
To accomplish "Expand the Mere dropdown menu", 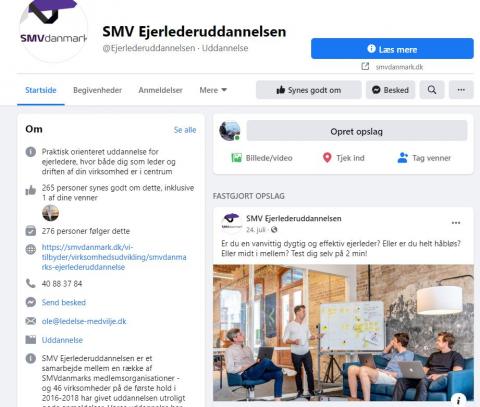I will [213, 90].
